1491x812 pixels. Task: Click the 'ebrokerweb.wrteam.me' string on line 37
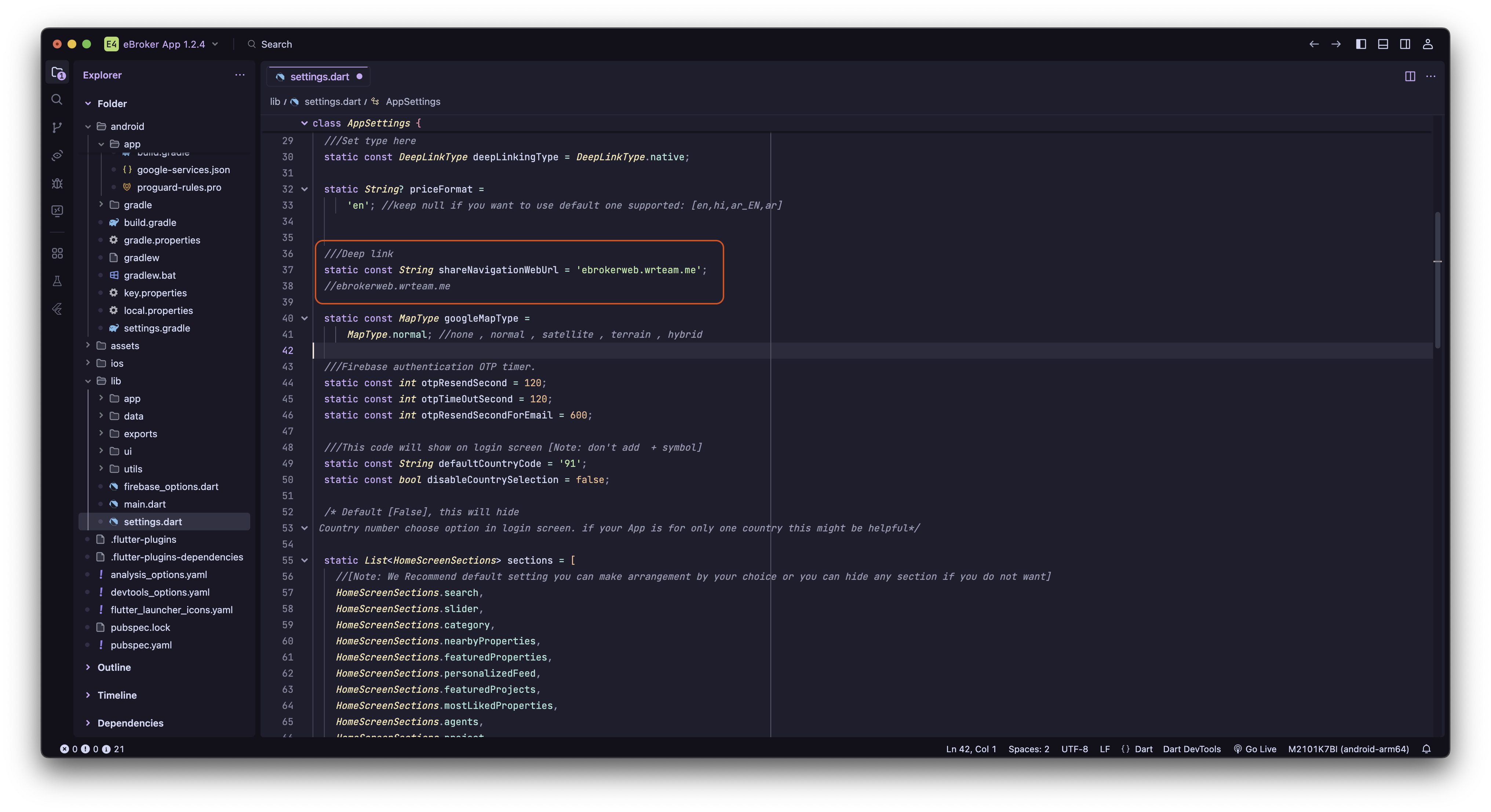[x=638, y=270]
